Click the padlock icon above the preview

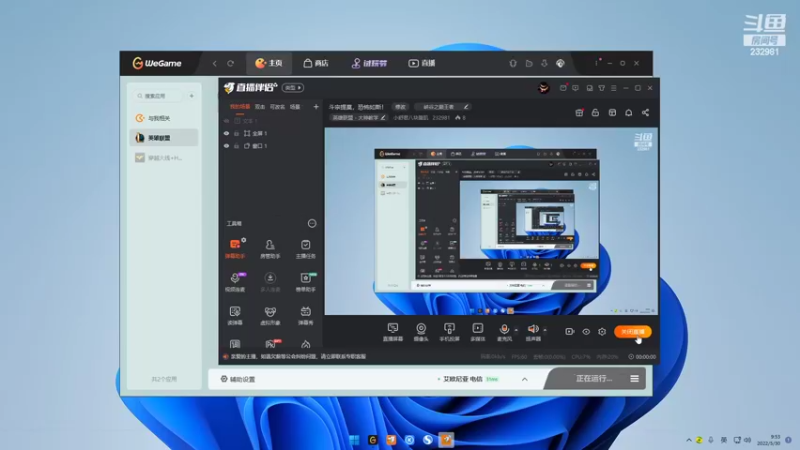tap(595, 112)
